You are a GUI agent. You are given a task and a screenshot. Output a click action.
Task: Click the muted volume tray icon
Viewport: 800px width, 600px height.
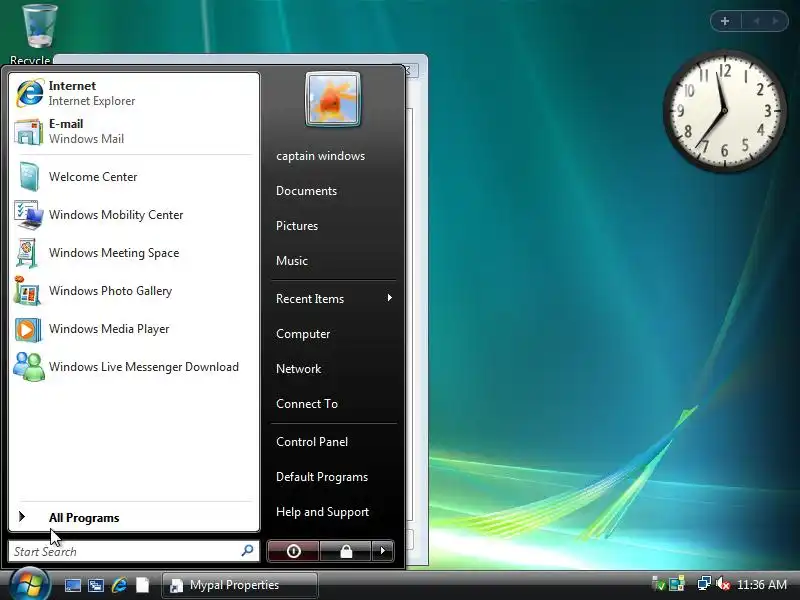[722, 584]
